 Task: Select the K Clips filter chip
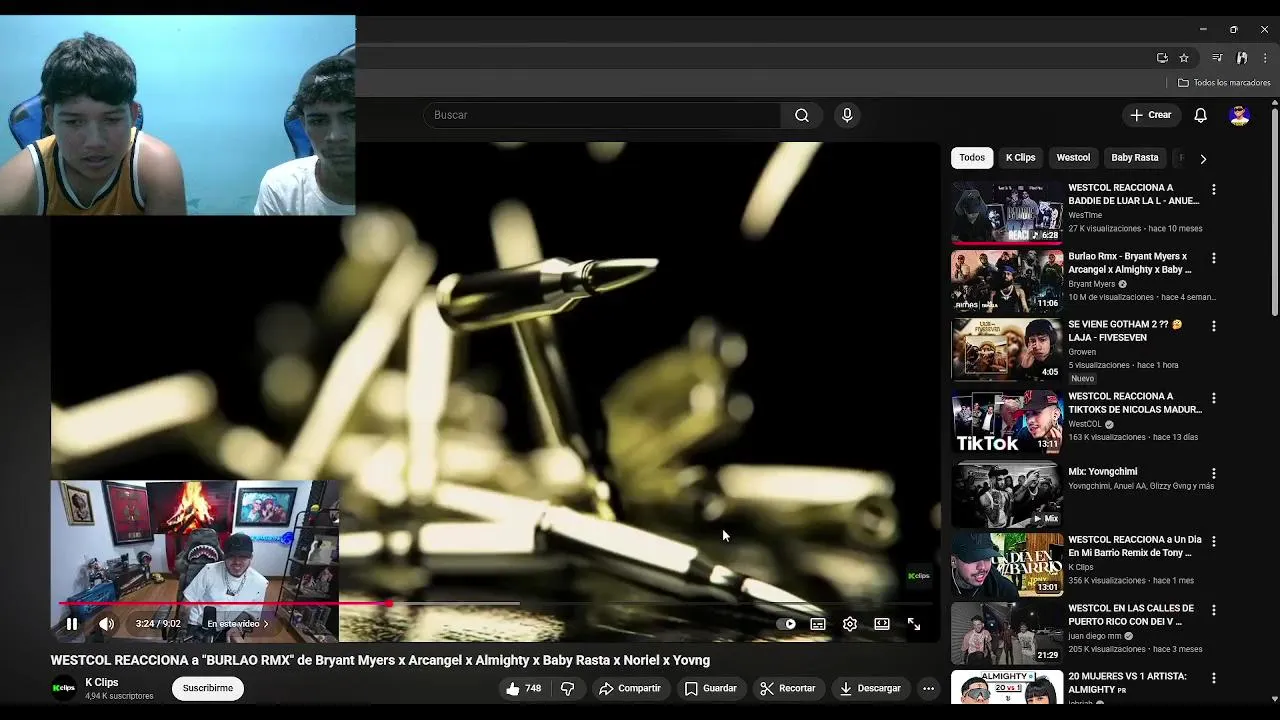tap(1020, 157)
